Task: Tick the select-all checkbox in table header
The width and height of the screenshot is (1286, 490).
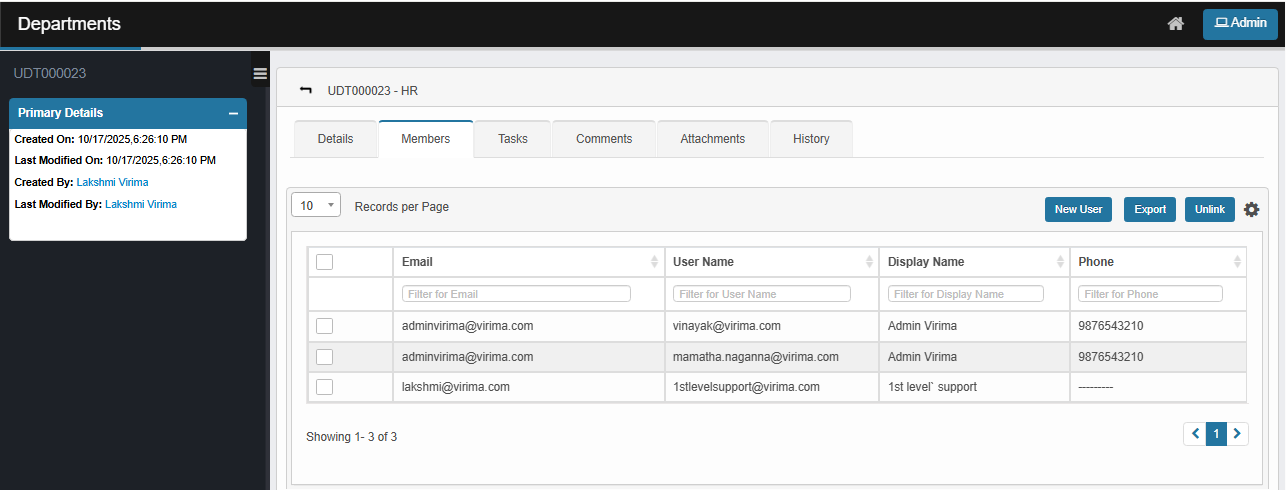Action: (324, 262)
